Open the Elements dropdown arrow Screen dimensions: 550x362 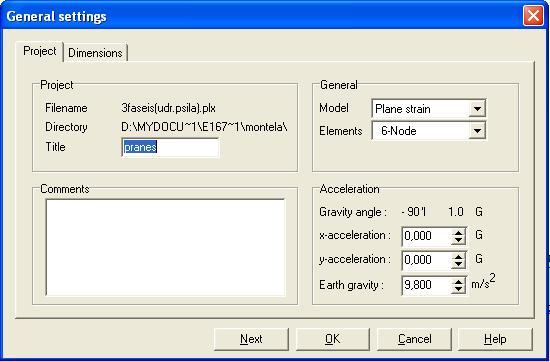tap(477, 131)
